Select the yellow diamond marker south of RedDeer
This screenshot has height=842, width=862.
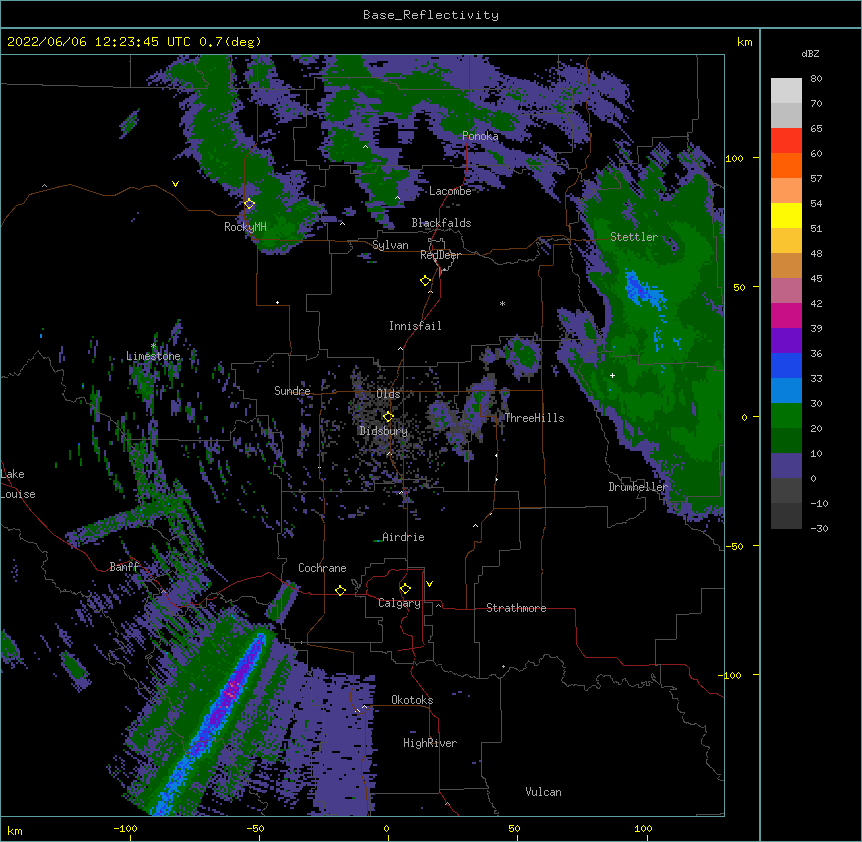click(426, 281)
